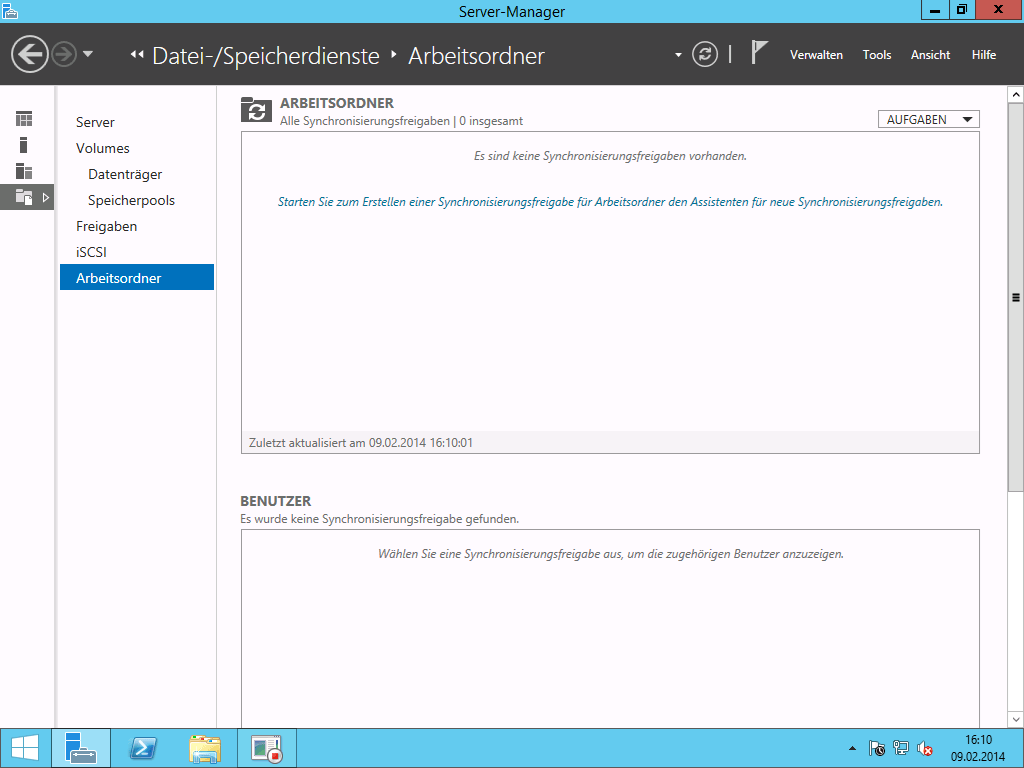Screen dimensions: 1024x768
Task: Click the 'Wählen Sie eine Synchronisierungsfreigabe aus' hint text
Action: [611, 554]
